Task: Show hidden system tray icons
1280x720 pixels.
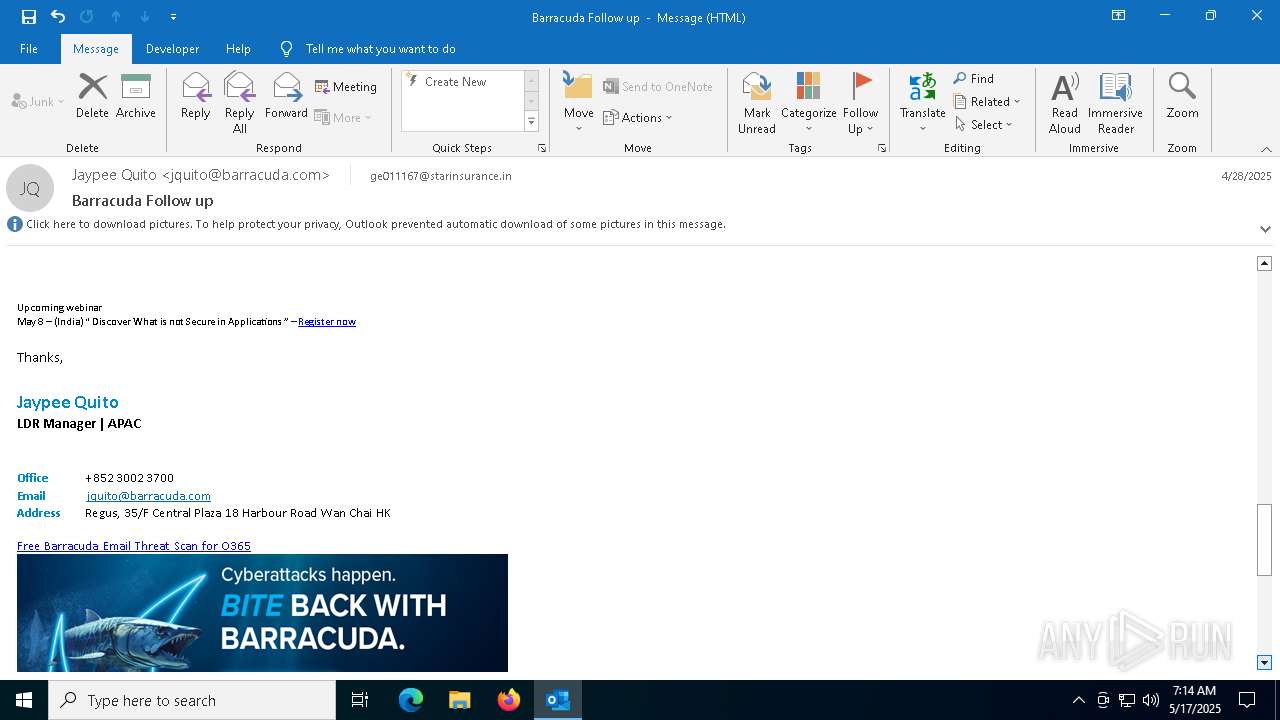Action: pos(1078,700)
